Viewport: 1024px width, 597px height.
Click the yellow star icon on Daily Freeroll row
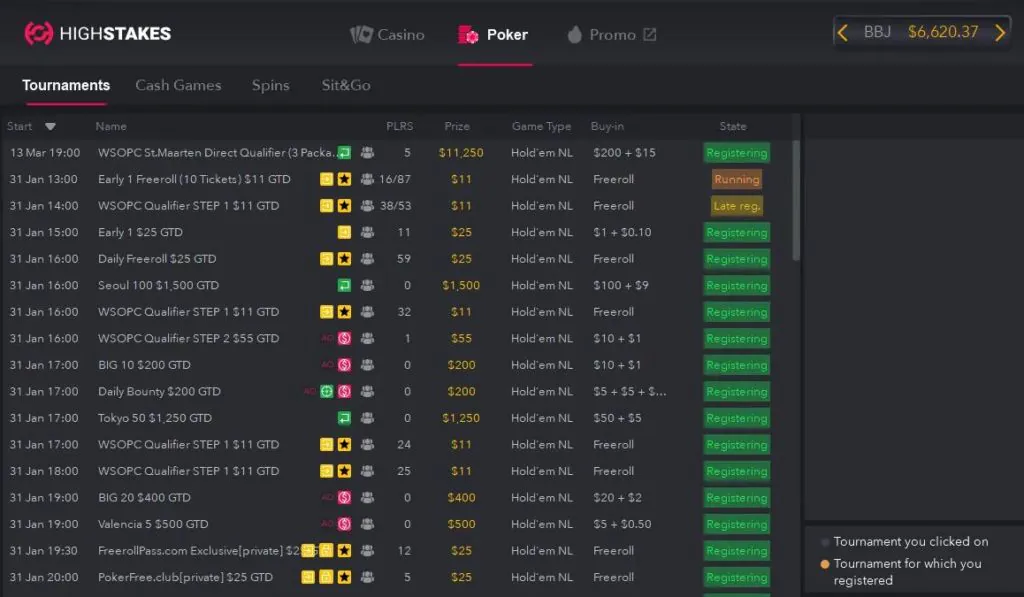pos(344,259)
